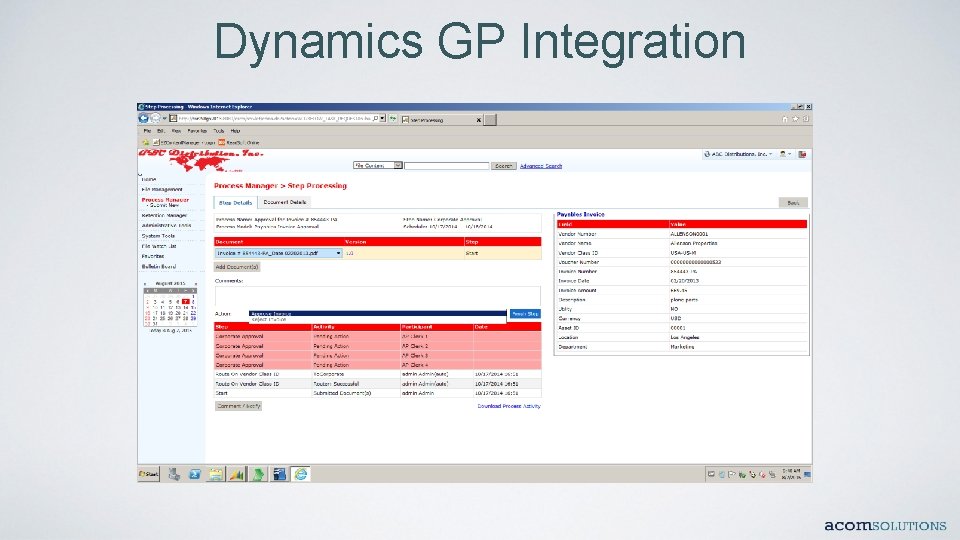
Task: Click the Favorites star icon in IE toolbar
Action: point(795,119)
